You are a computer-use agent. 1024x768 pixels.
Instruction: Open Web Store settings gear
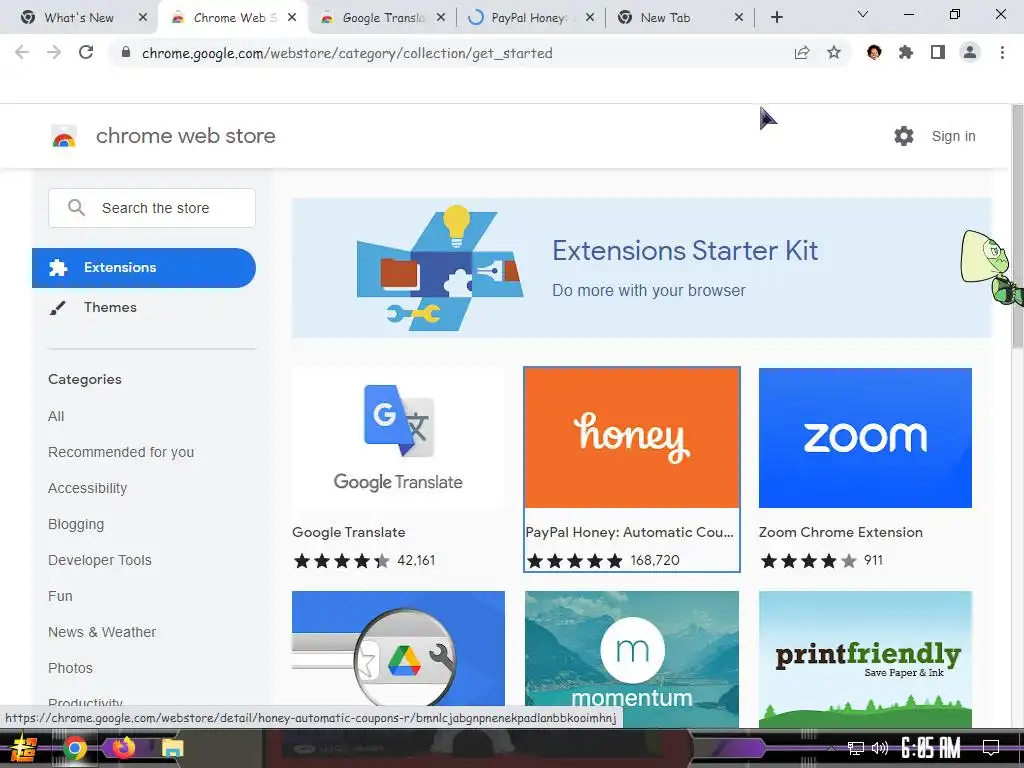904,136
